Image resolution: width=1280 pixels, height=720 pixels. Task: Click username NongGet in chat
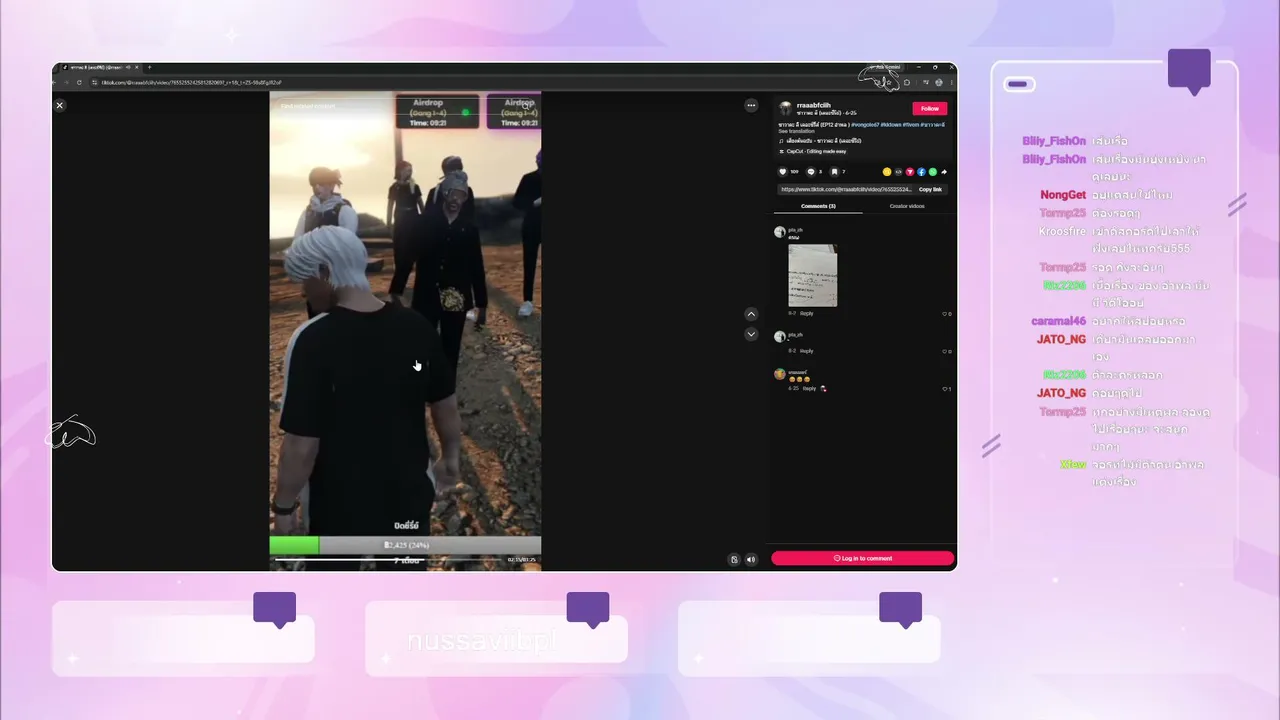(1063, 195)
